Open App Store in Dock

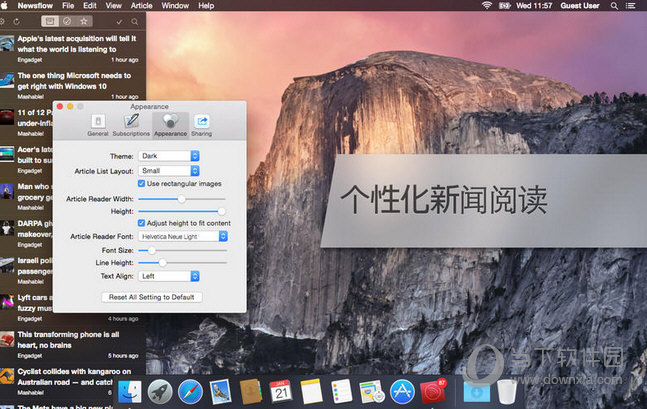(402, 392)
